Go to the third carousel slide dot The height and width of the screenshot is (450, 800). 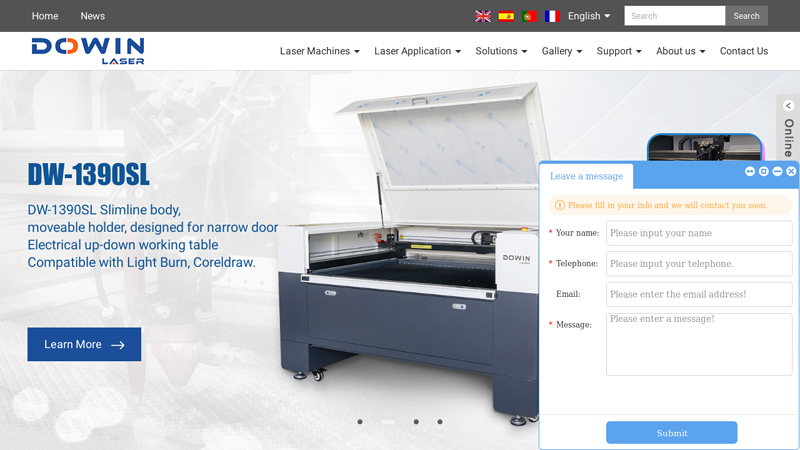pyautogui.click(x=416, y=422)
